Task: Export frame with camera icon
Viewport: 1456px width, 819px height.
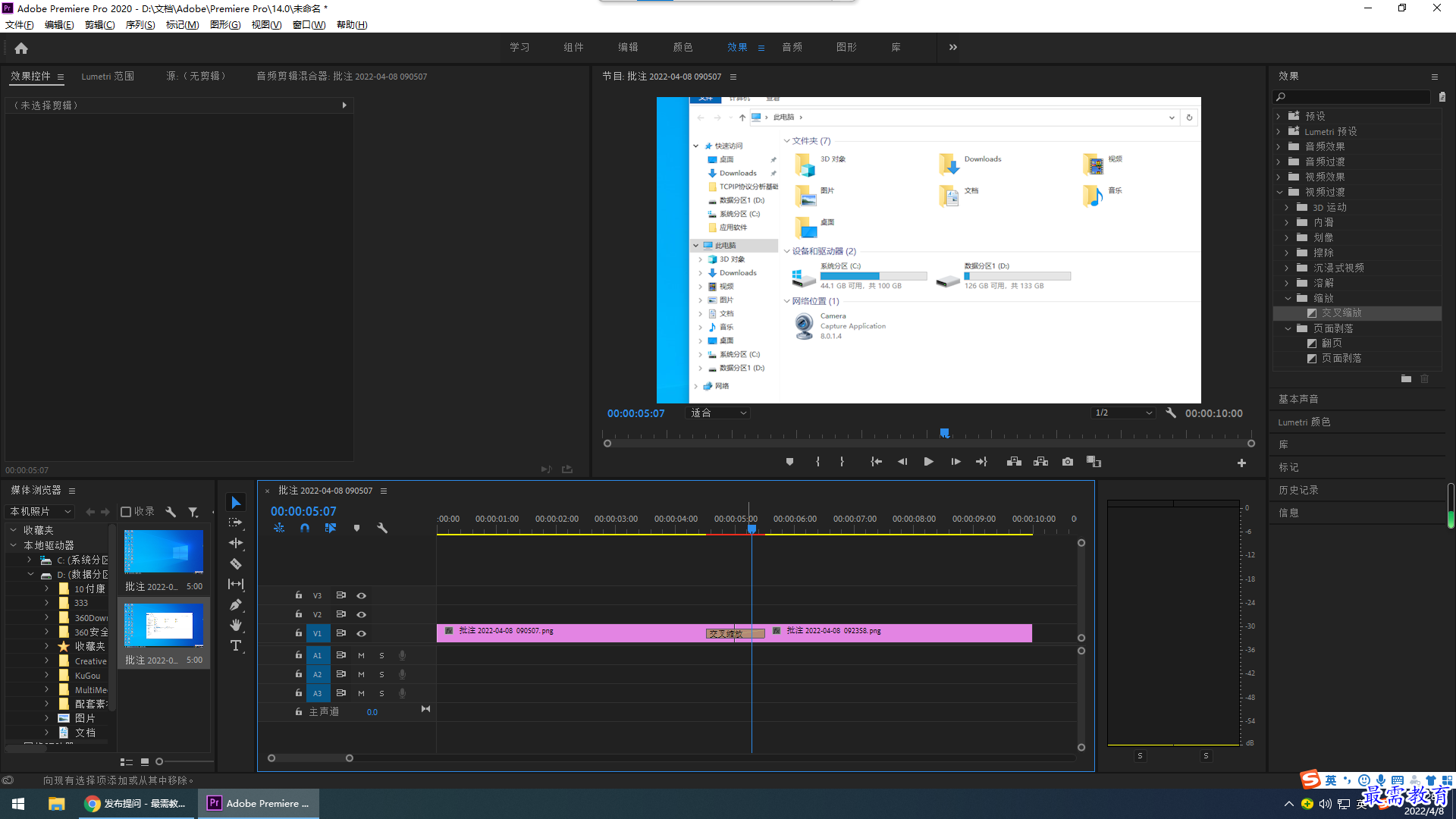Action: click(1068, 462)
